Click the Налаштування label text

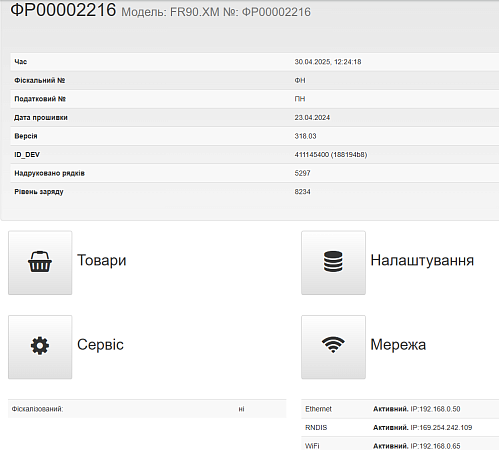422,260
